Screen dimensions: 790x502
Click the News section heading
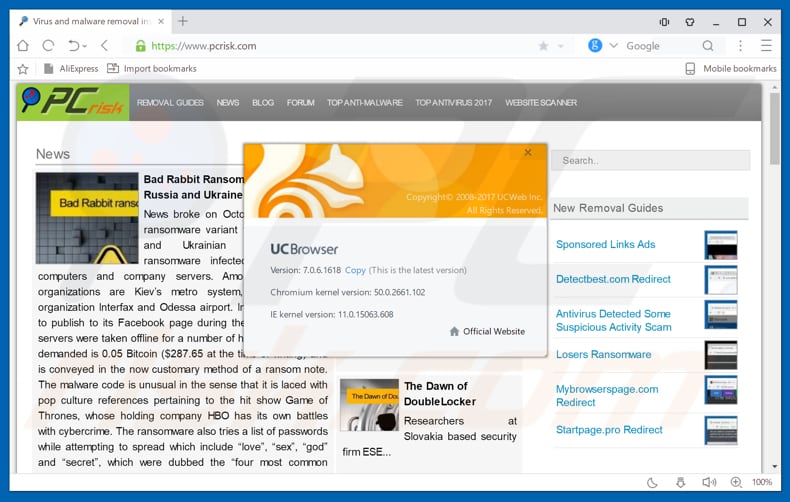click(x=53, y=154)
